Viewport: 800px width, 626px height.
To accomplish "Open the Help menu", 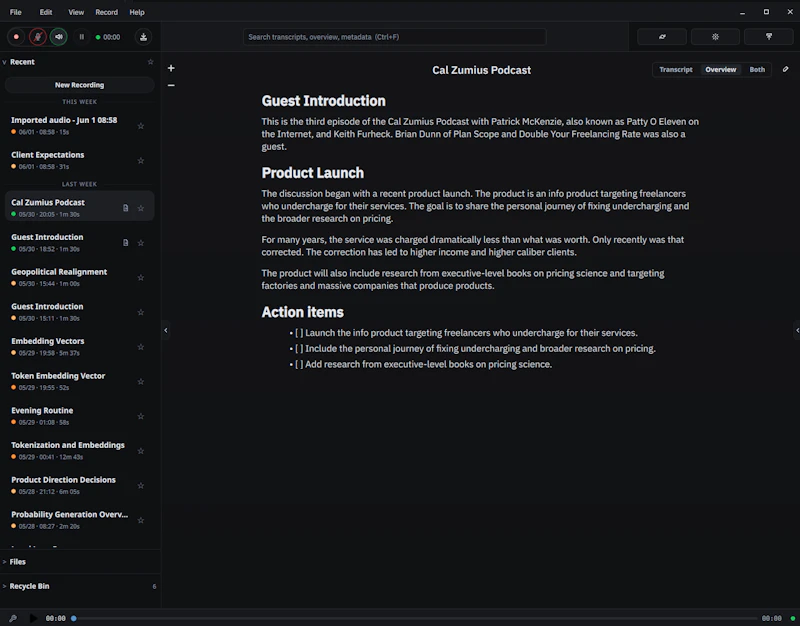I will pyautogui.click(x=137, y=12).
